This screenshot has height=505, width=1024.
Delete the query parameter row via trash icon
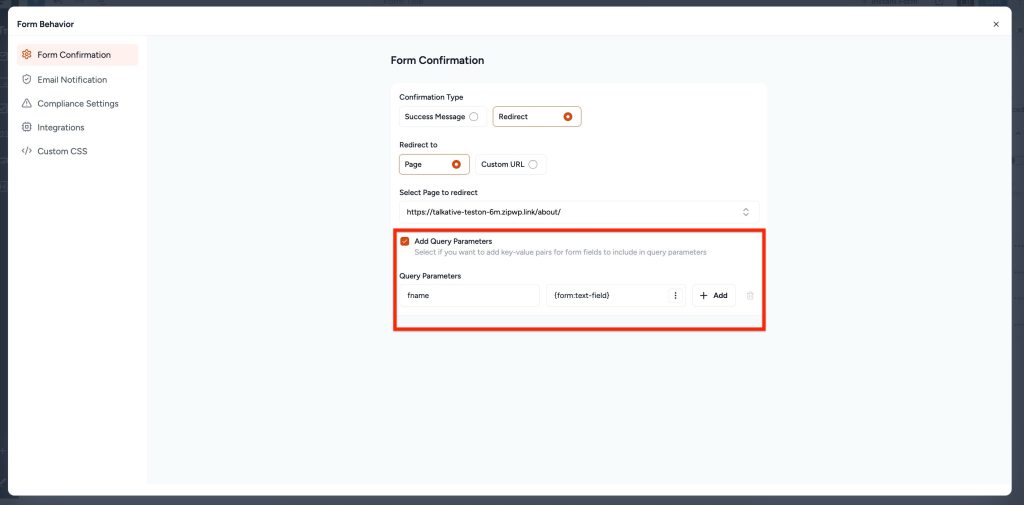750,296
